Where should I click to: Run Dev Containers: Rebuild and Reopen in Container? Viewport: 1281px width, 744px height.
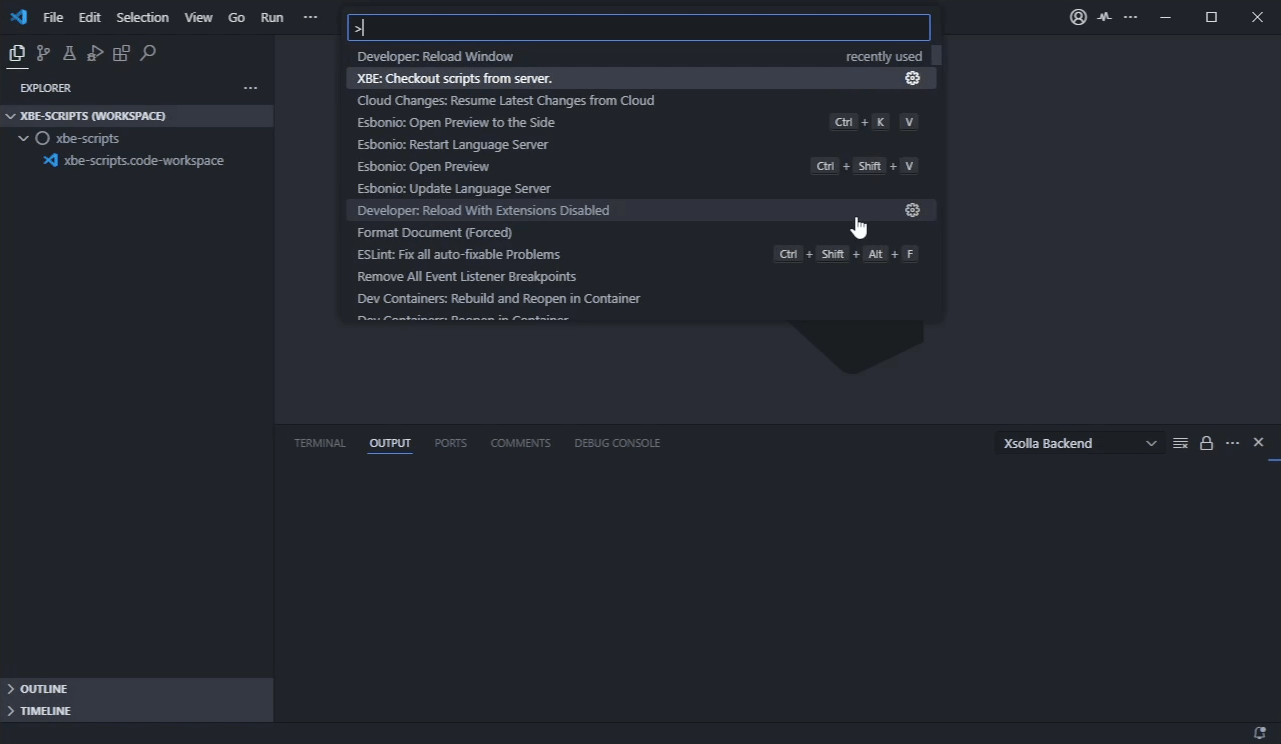pos(641,298)
